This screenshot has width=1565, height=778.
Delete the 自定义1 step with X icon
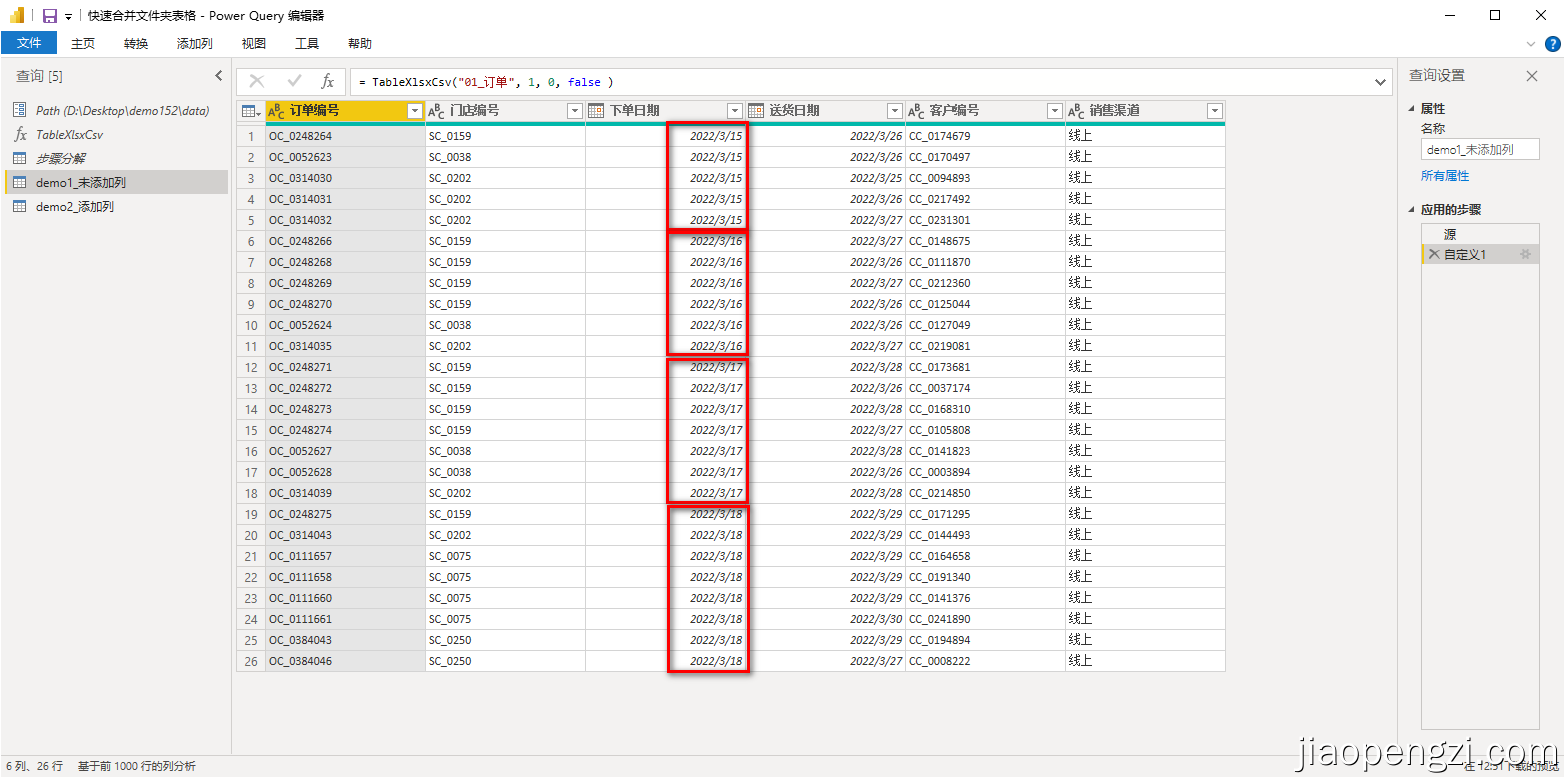[x=1434, y=255]
